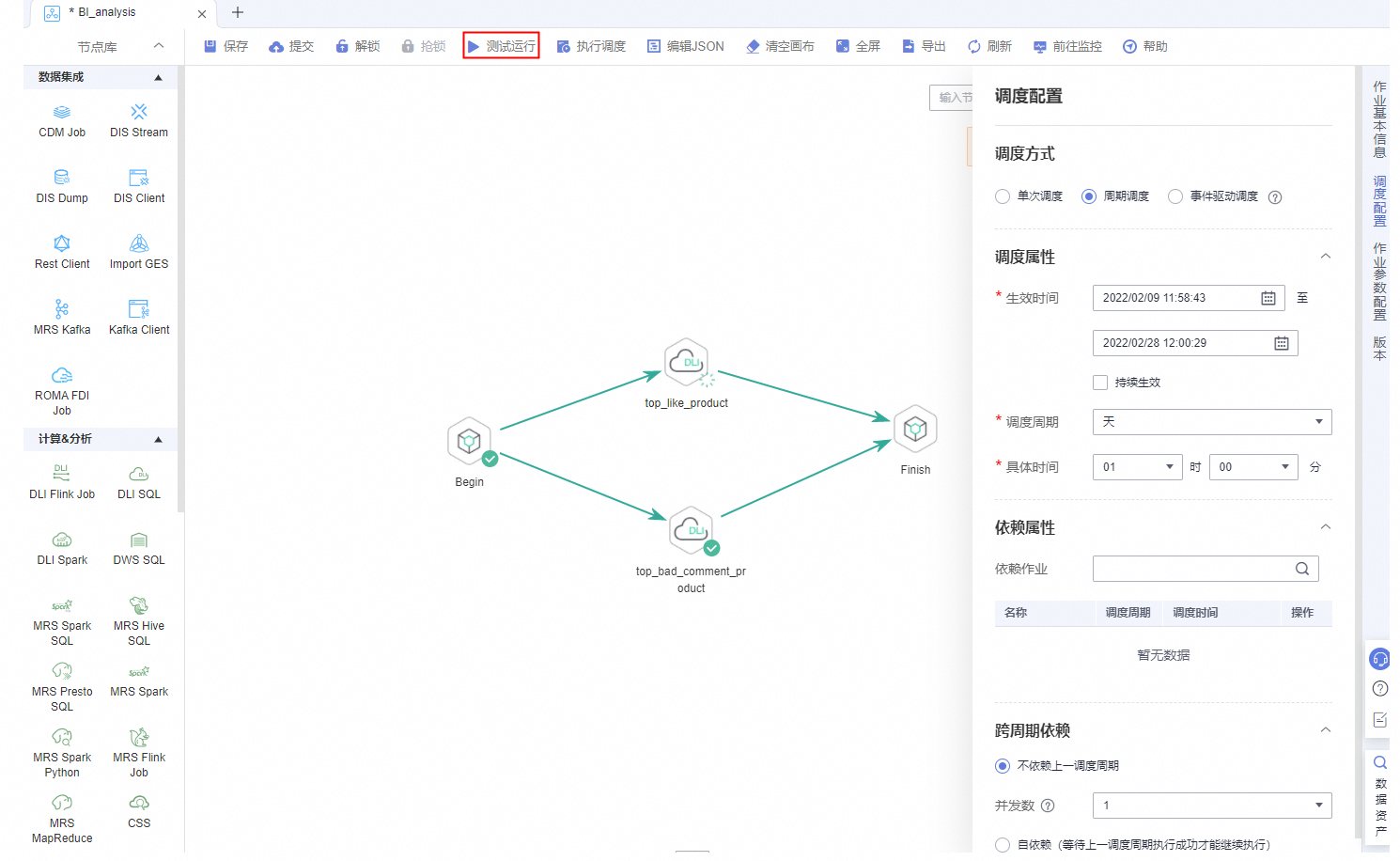1400x861 pixels.
Task: Pick the DIS Stream node icon
Action: pyautogui.click(x=139, y=112)
